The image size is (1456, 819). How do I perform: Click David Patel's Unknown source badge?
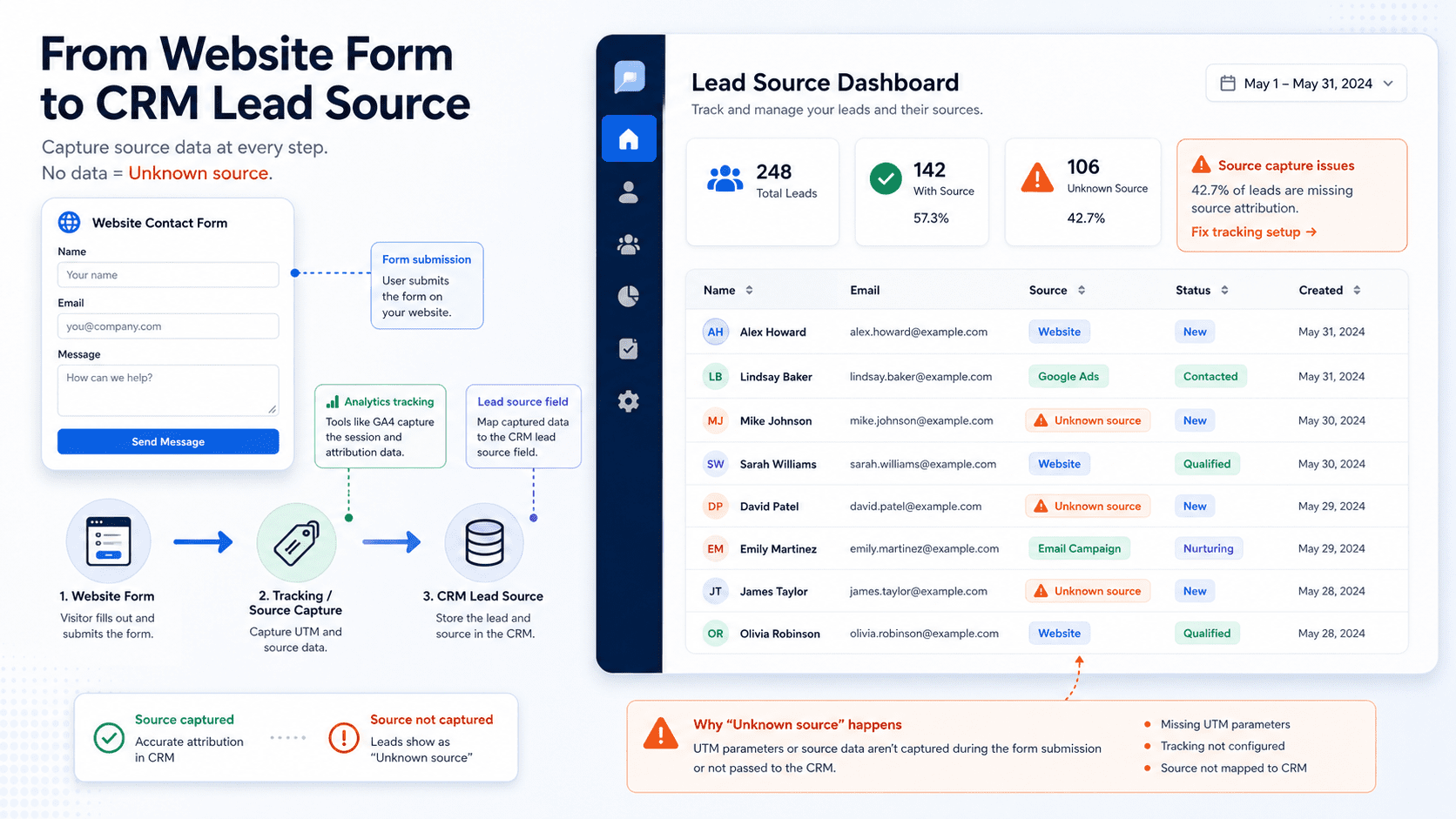tap(1088, 507)
